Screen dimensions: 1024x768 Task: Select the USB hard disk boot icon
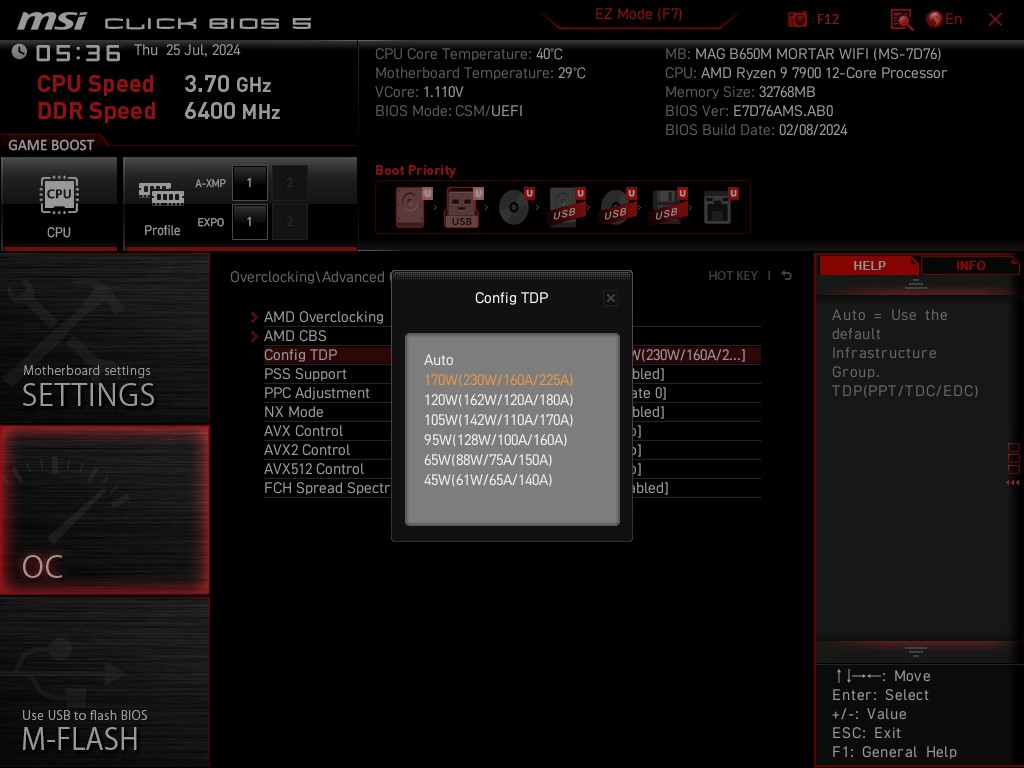click(566, 207)
